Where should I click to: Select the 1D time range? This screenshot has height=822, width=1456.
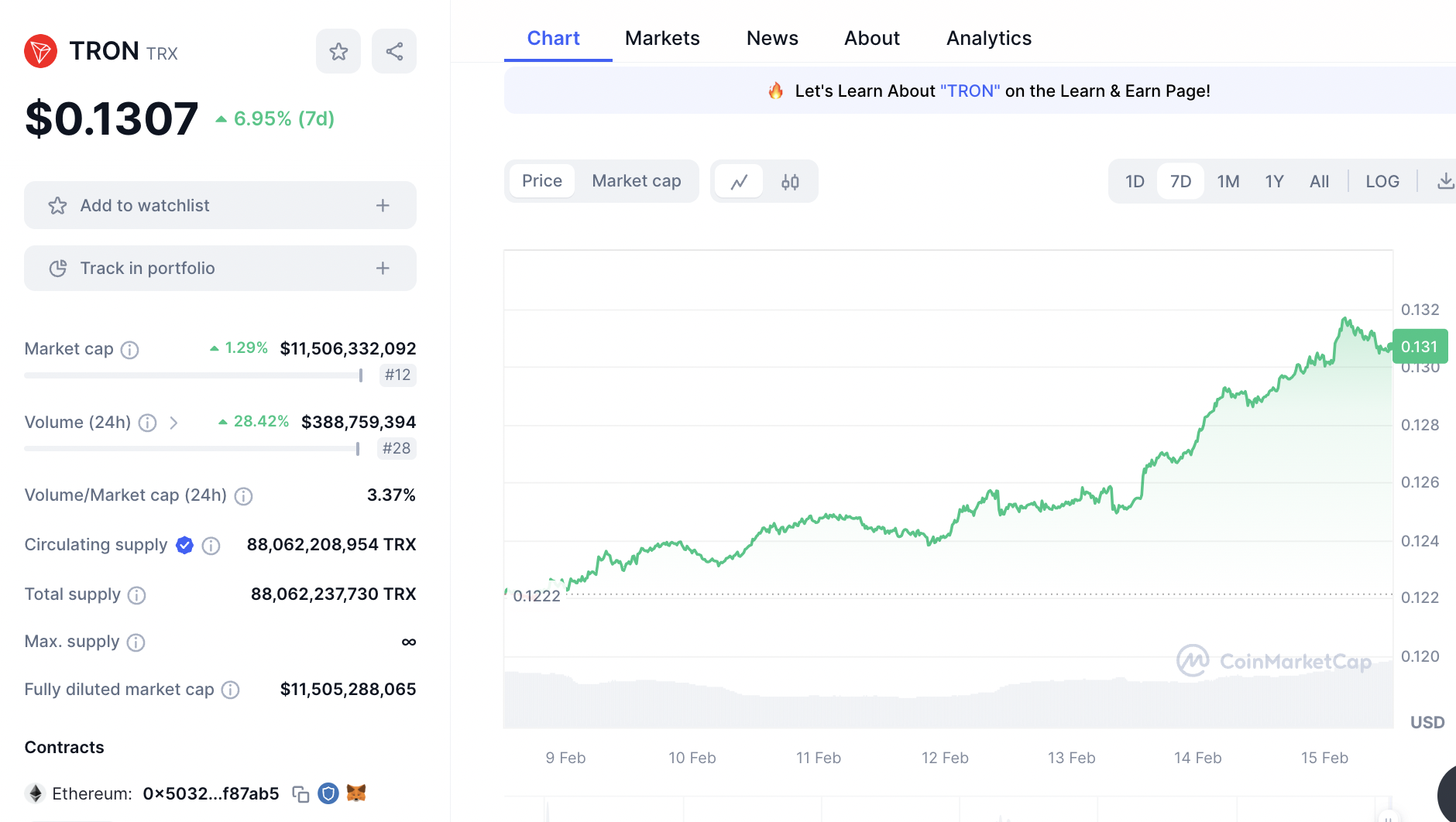pos(1135,182)
